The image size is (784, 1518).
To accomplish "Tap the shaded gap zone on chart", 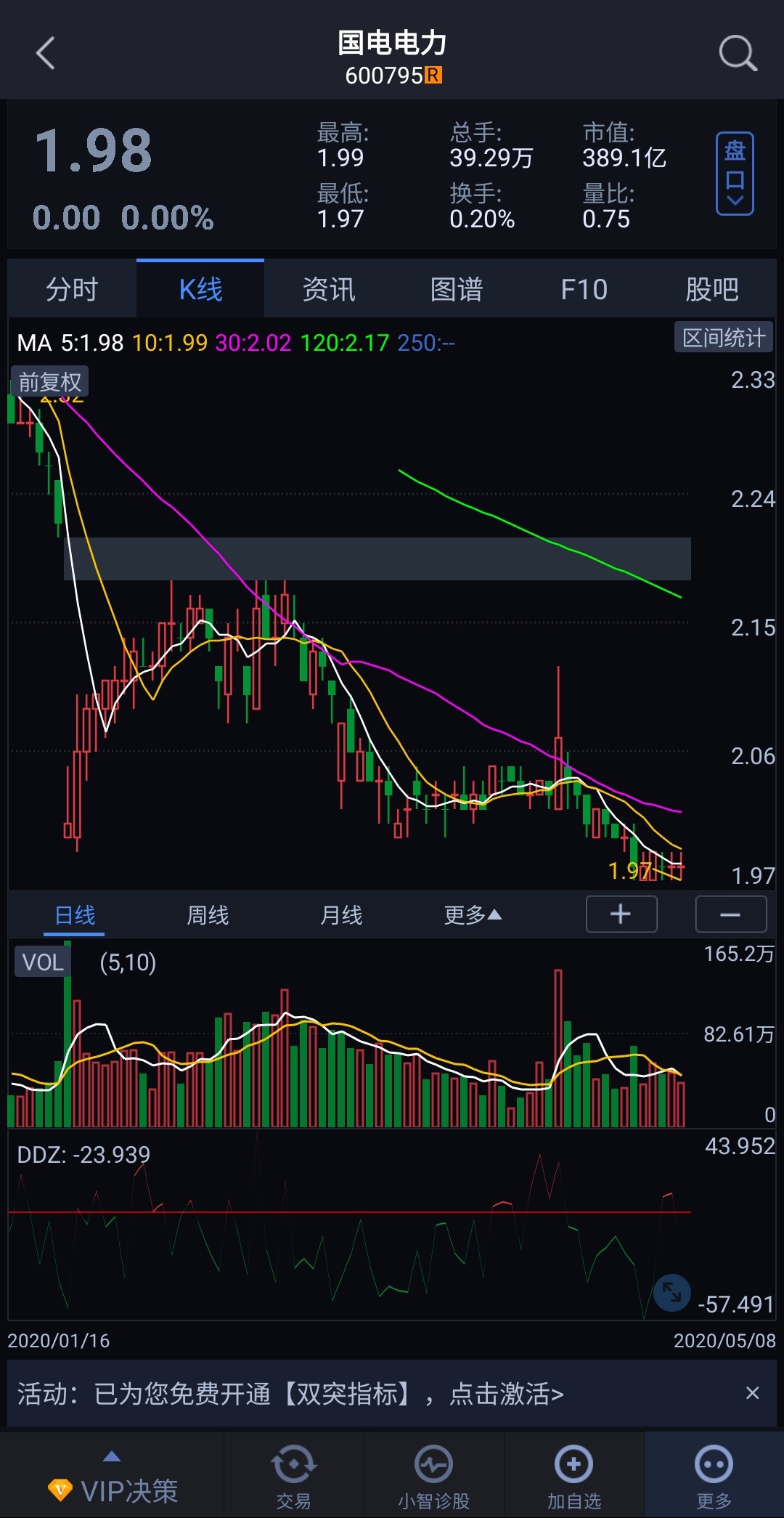I will tap(377, 559).
